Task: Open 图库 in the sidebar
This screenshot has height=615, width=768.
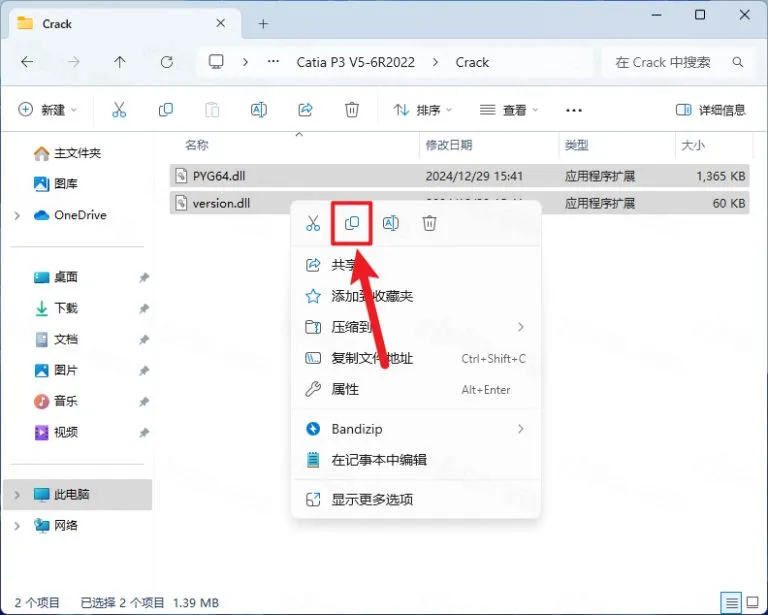Action: (55, 184)
